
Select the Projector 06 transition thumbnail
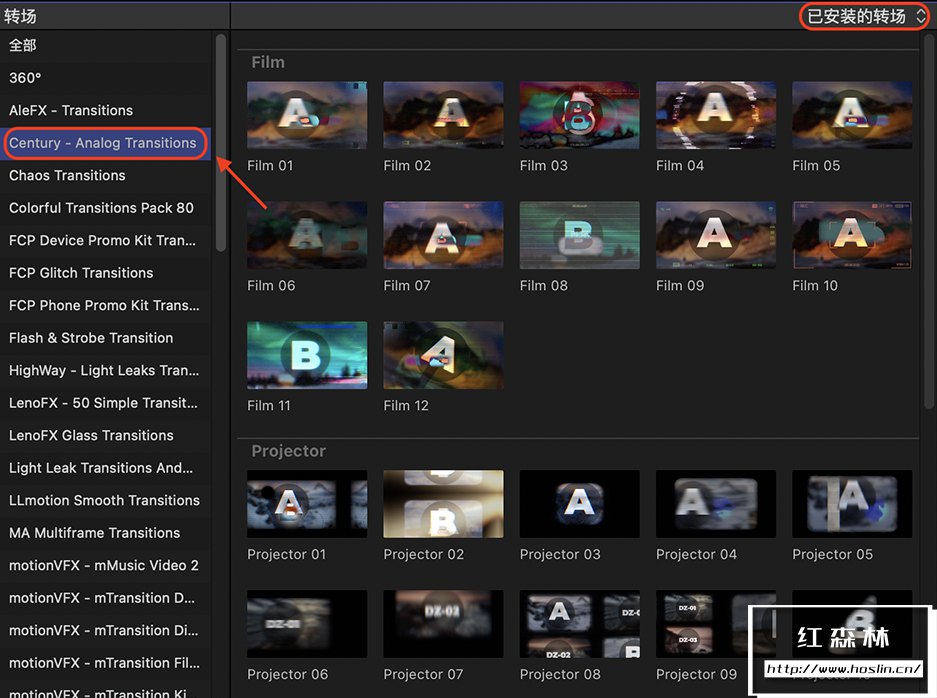307,624
